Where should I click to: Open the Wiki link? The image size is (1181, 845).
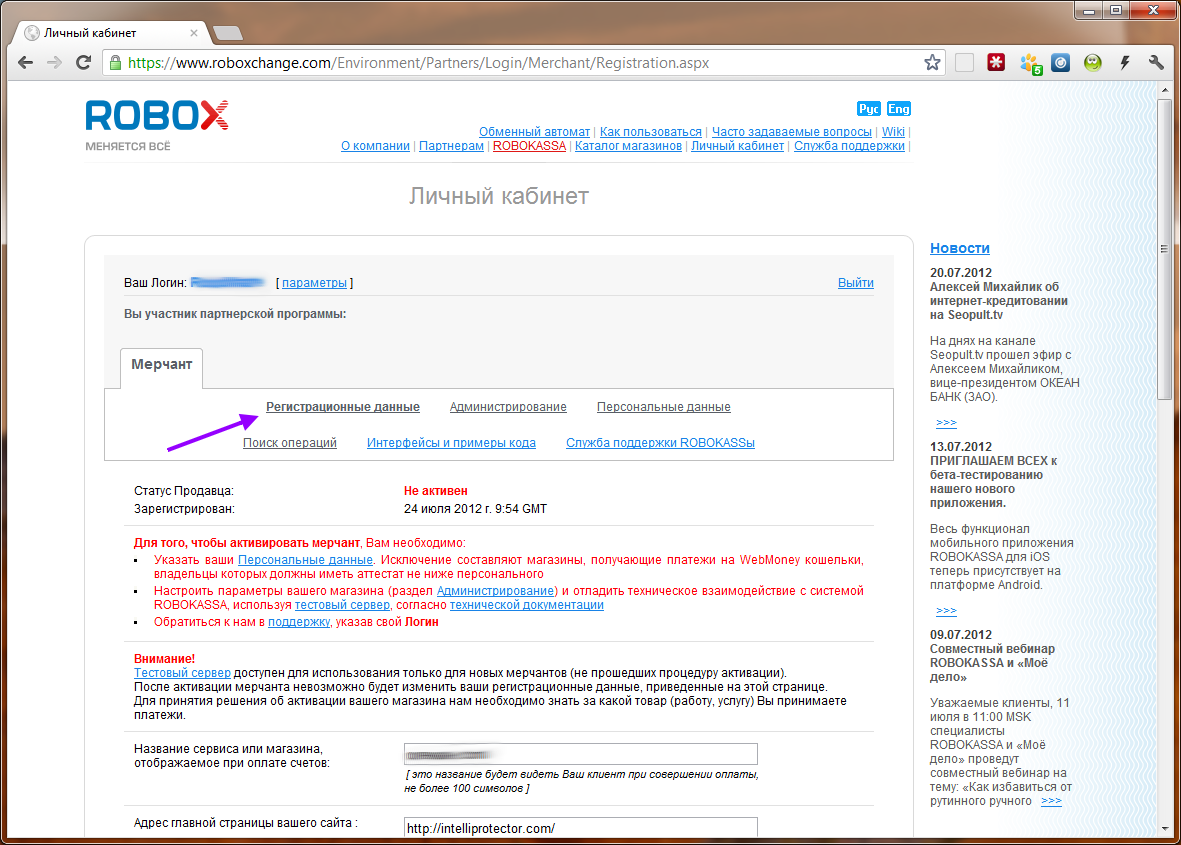click(893, 132)
